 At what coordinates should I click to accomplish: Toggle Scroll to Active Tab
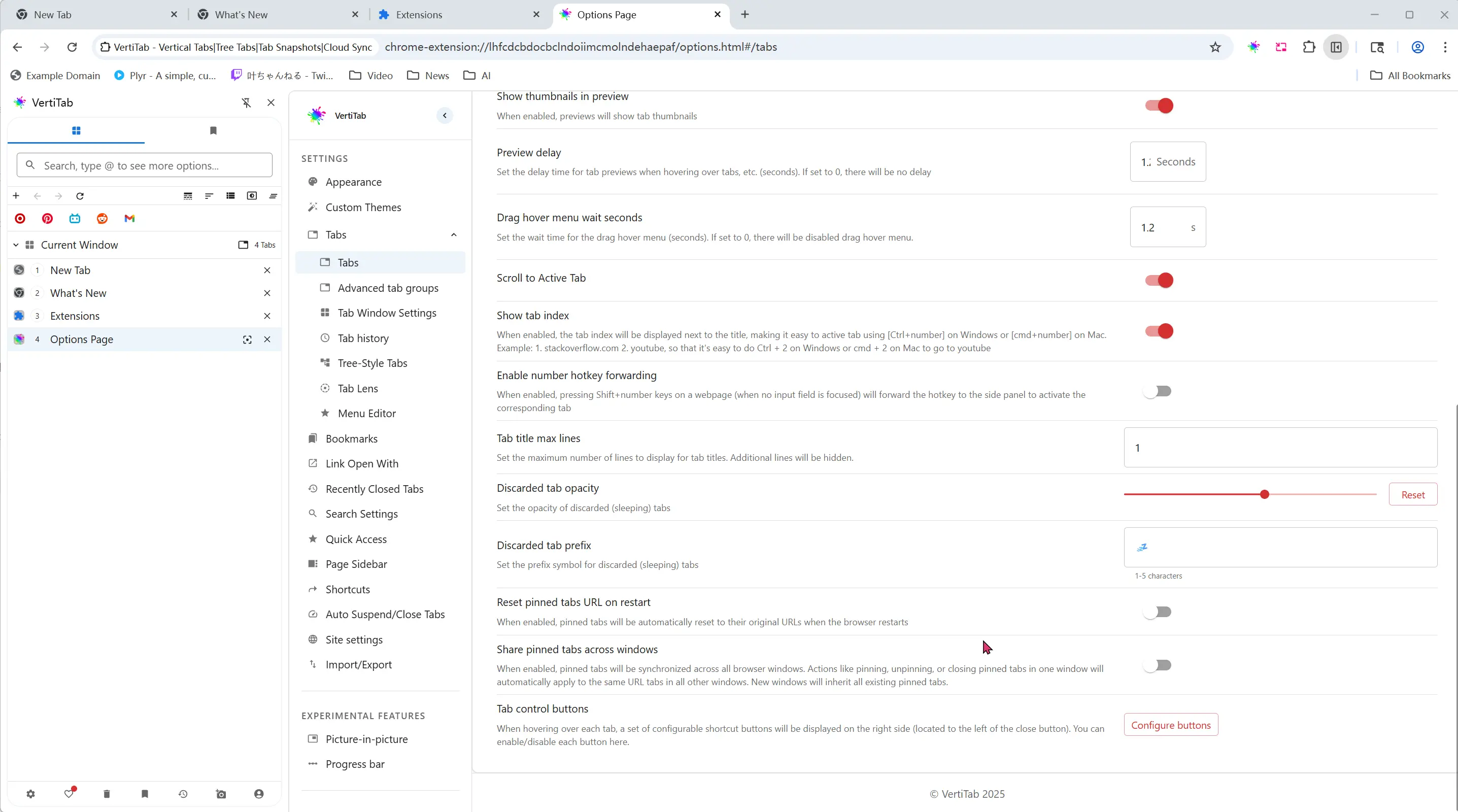click(x=1159, y=280)
